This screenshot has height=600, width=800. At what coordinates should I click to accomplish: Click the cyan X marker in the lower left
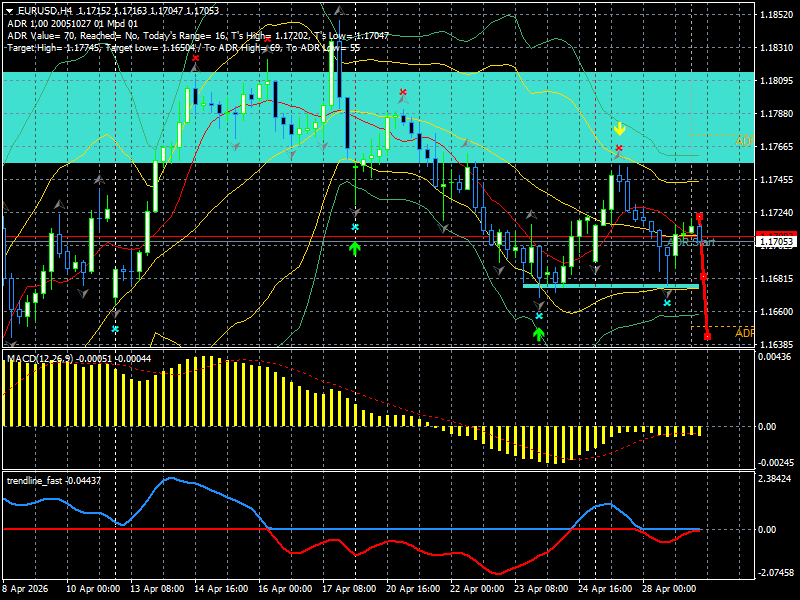114,327
